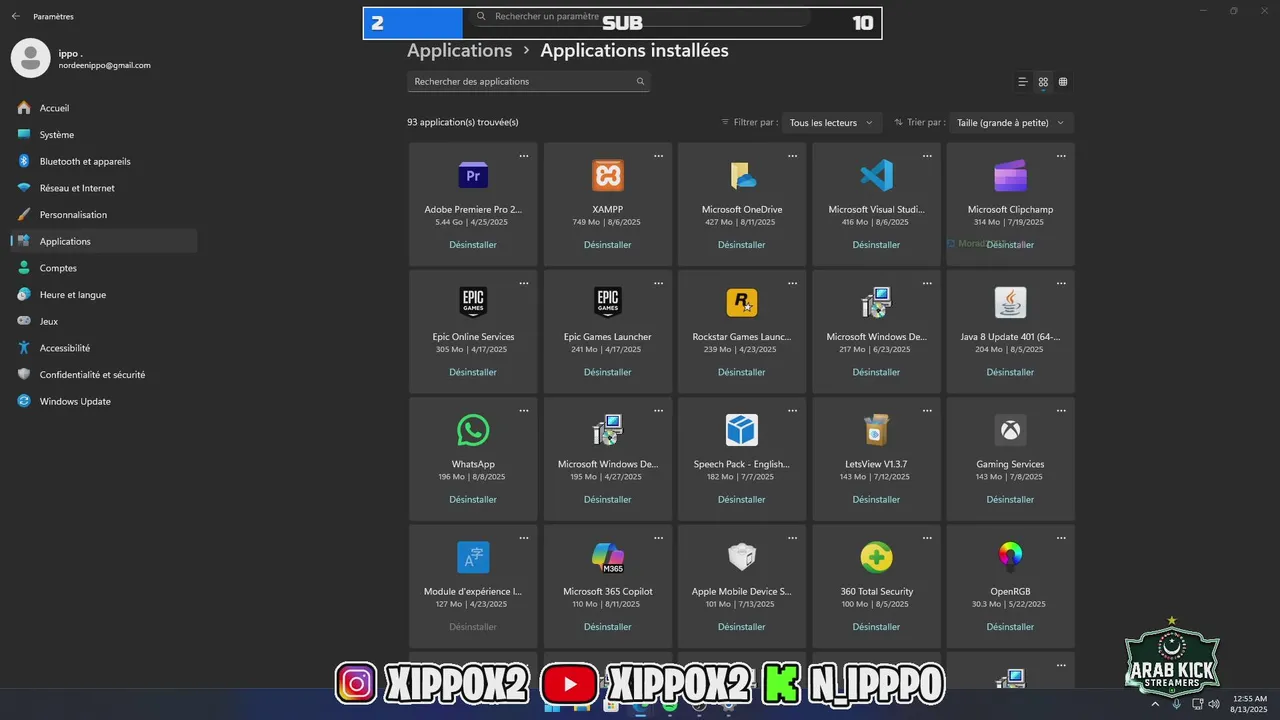Switch to table view layout icon
The width and height of the screenshot is (1280, 720).
[1063, 82]
